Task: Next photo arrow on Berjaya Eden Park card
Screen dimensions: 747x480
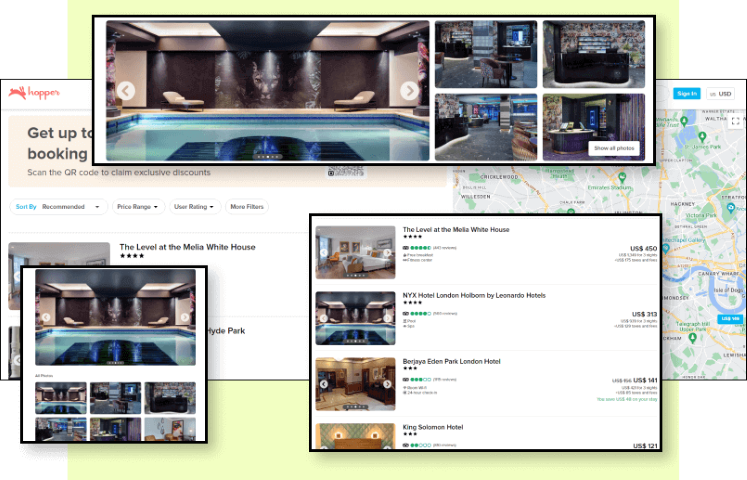Action: (x=387, y=384)
